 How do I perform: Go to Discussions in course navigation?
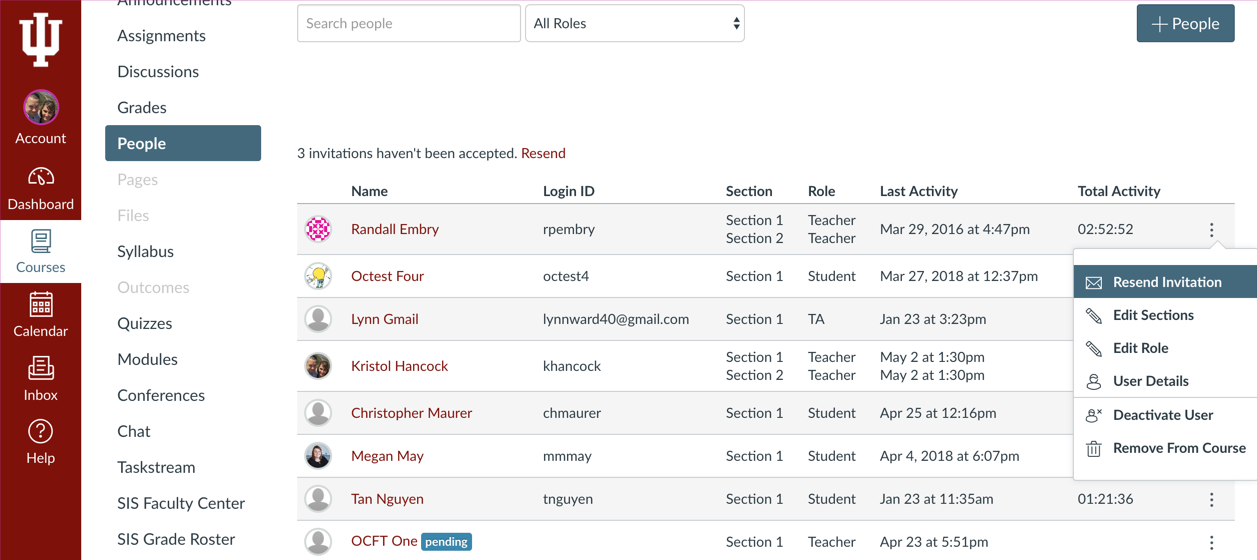pos(158,71)
